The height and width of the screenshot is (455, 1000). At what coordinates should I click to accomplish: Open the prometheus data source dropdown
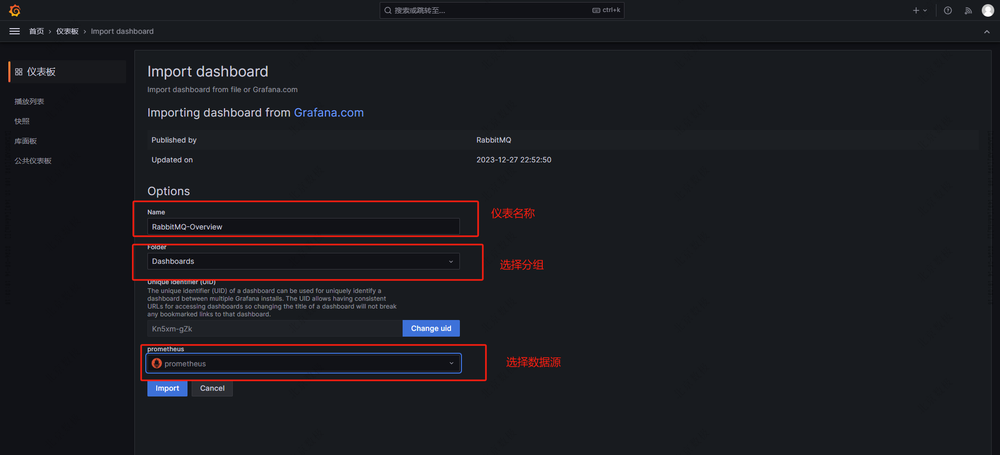pos(304,363)
